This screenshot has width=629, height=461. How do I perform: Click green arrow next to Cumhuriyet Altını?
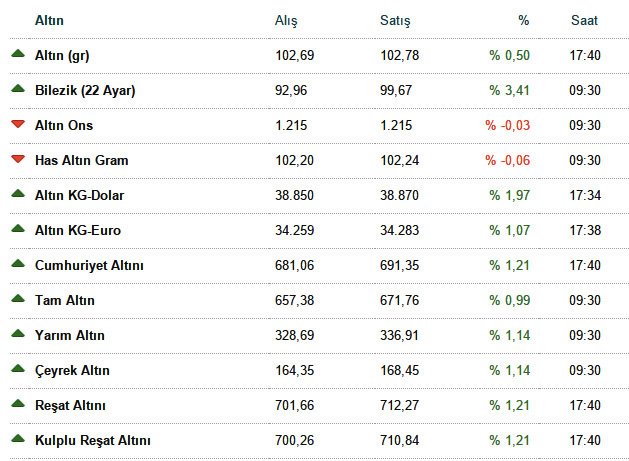17,264
